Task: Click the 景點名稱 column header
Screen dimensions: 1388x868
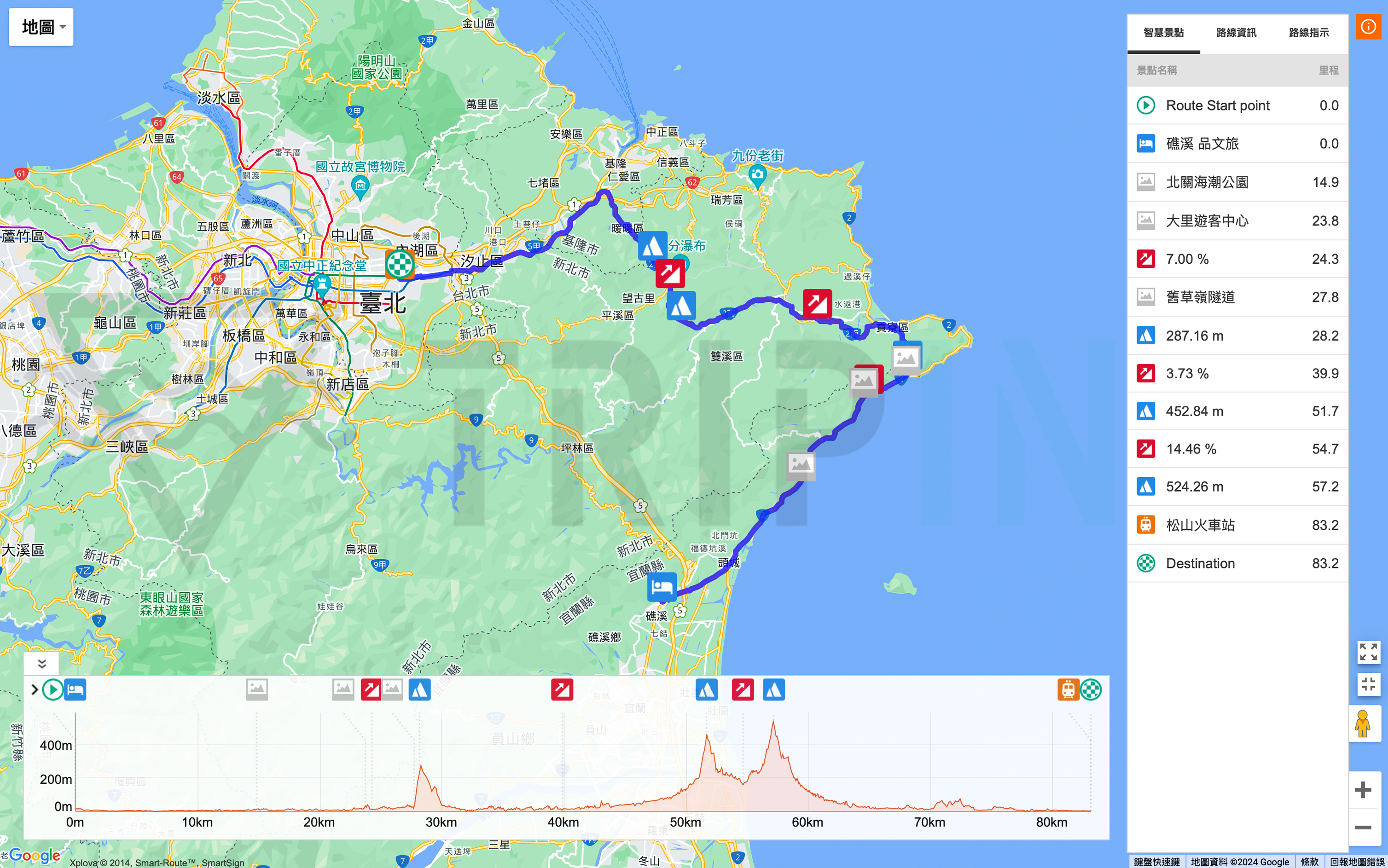Action: click(x=1156, y=70)
